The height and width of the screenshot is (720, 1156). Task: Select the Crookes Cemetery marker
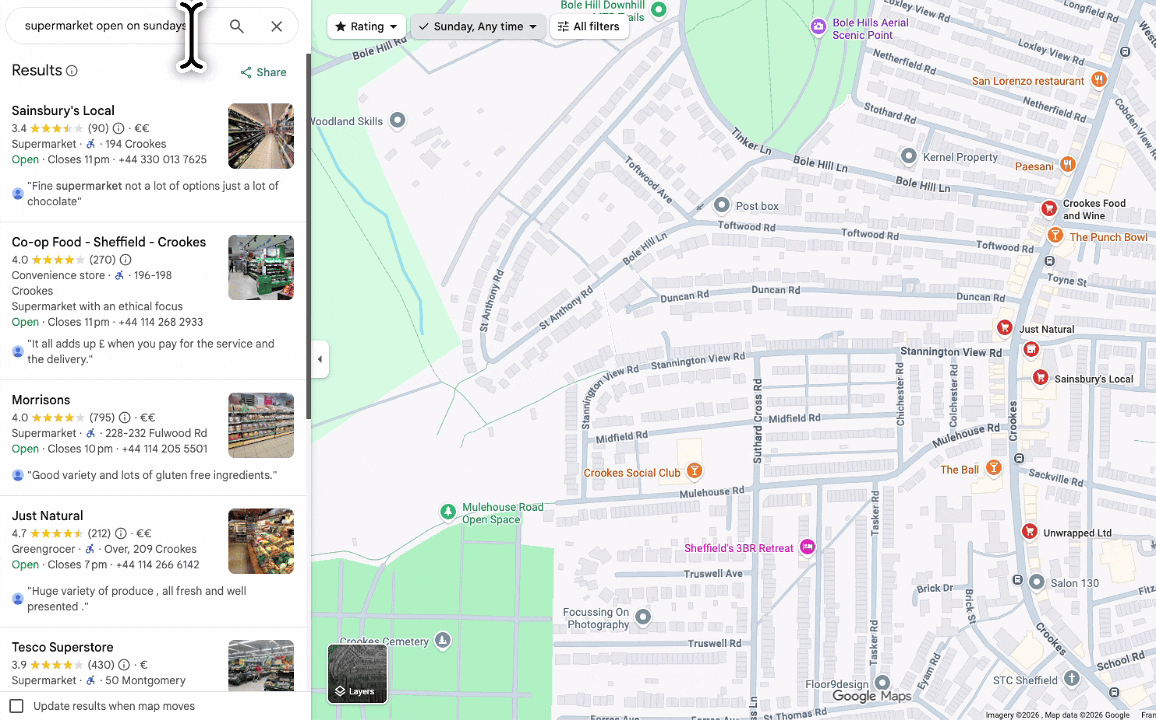(442, 640)
